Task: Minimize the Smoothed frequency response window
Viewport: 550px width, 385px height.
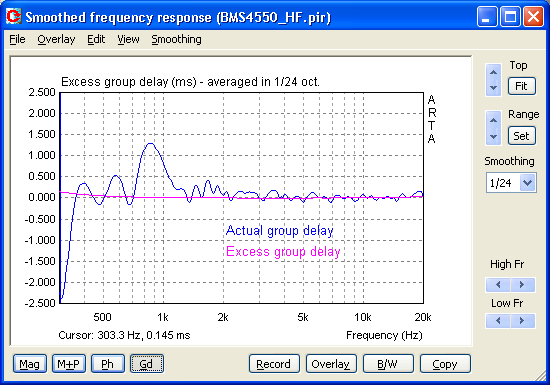Action: pyautogui.click(x=487, y=16)
